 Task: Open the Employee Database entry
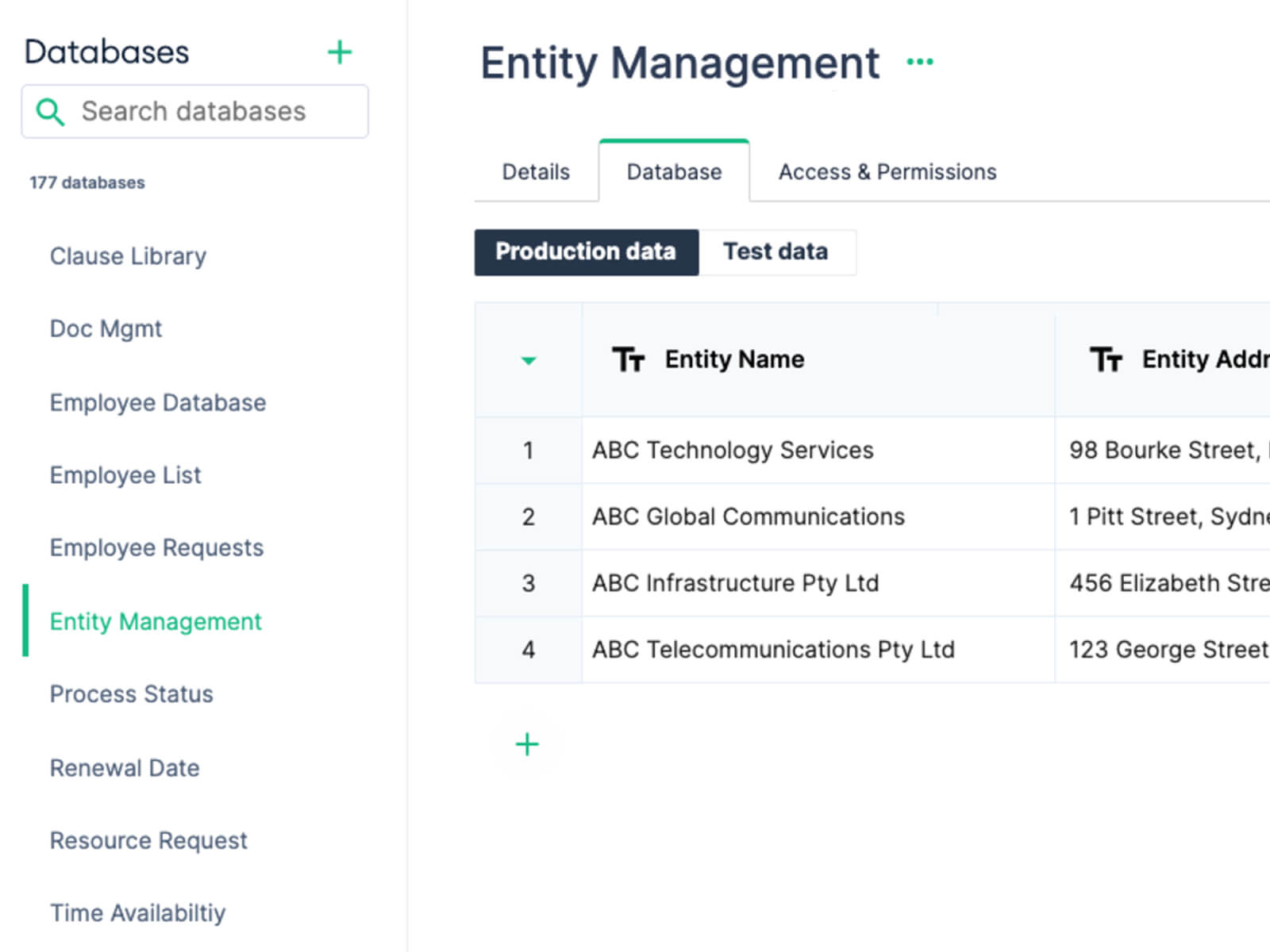[x=158, y=403]
